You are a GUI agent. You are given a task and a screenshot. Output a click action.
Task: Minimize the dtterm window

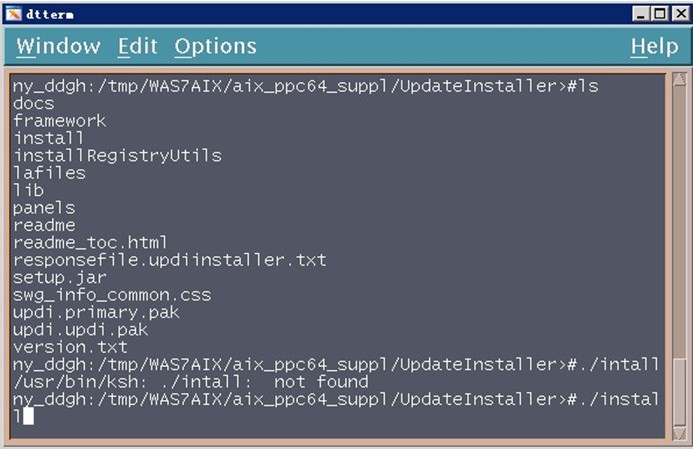[642, 13]
